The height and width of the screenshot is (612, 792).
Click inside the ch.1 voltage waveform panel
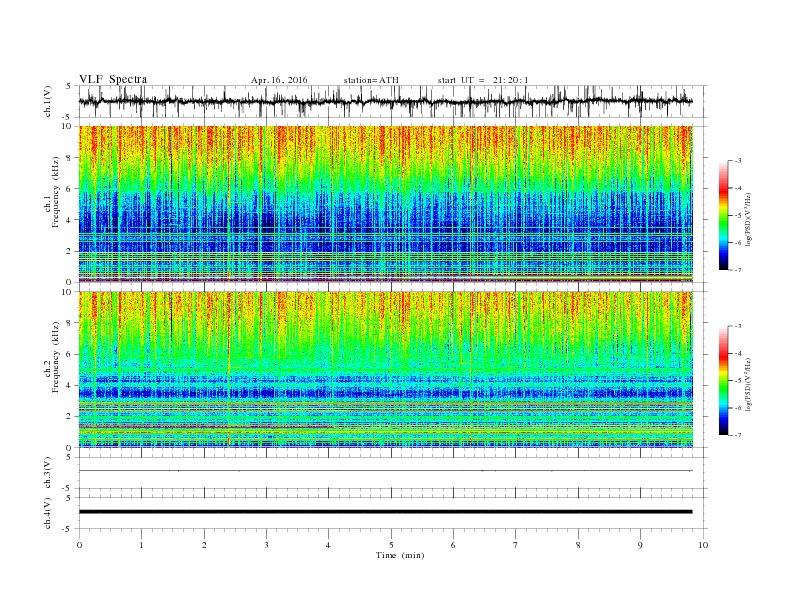[392, 101]
